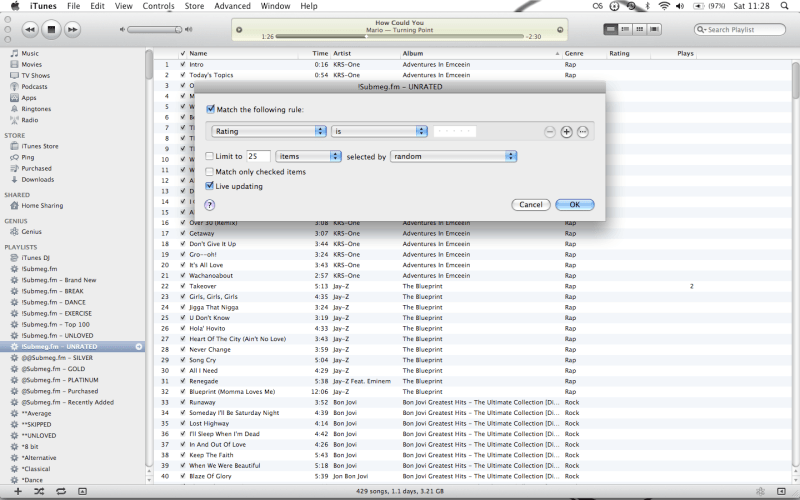Enable the Limit to checkbox
Screen dimensions: 800x500
210,156
